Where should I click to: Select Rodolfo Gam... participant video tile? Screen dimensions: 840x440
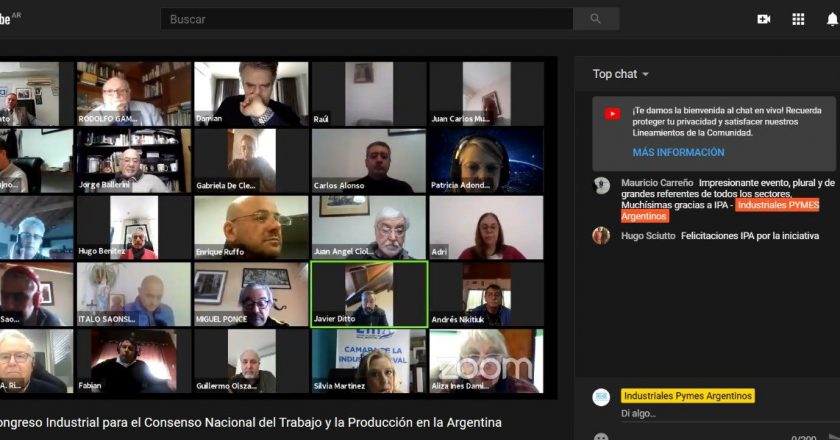click(134, 94)
